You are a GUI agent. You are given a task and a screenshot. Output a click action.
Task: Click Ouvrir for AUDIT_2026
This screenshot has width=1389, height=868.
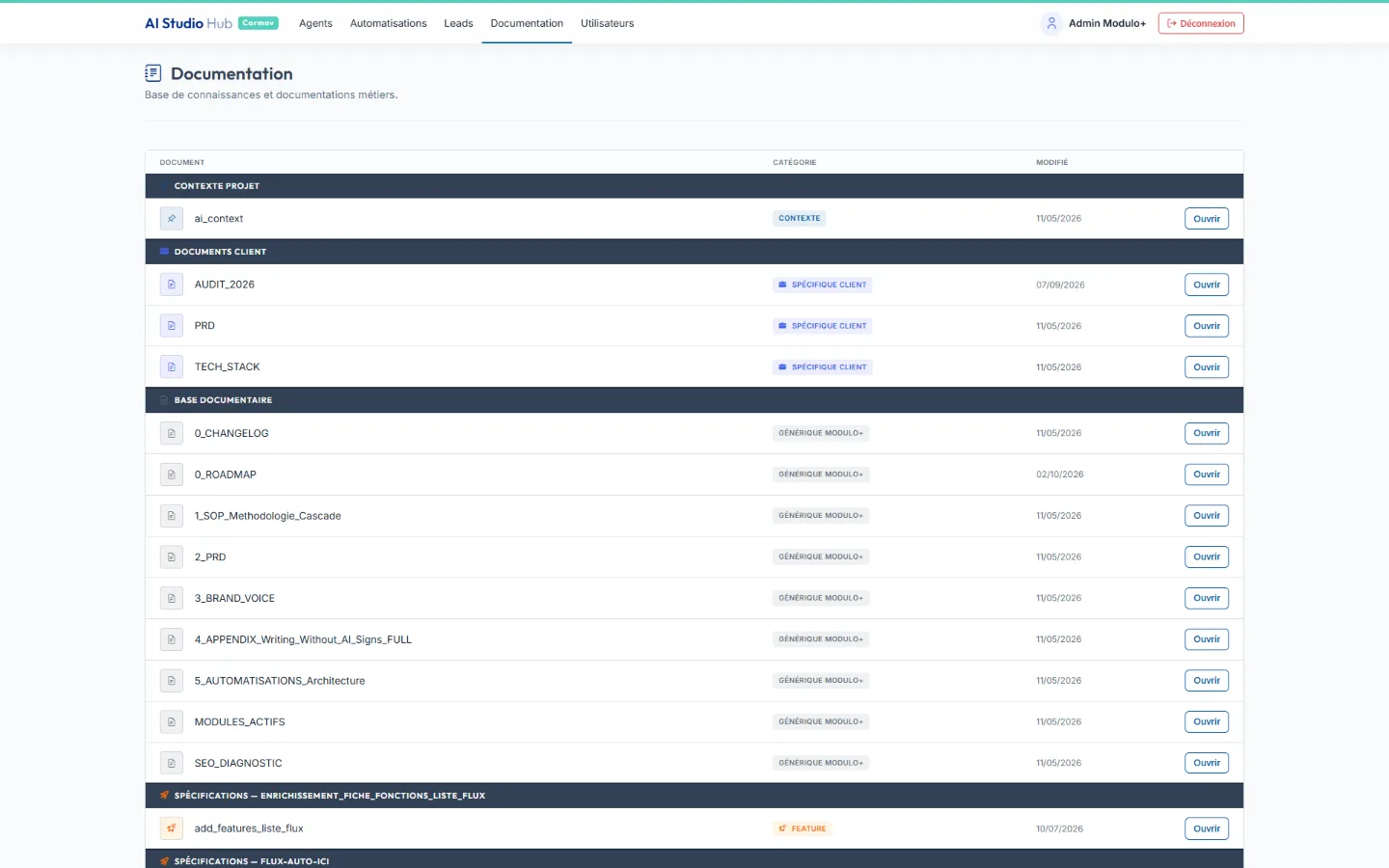1207,285
